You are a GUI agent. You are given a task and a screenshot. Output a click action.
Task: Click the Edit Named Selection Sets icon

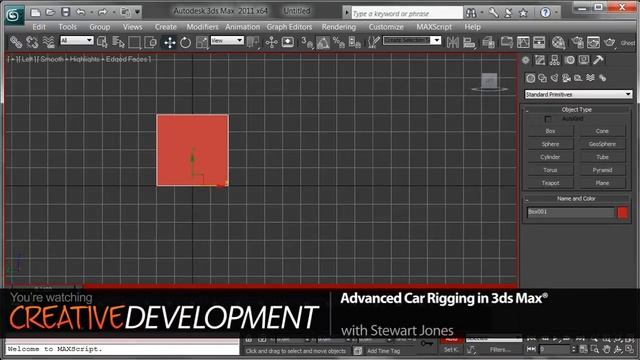pyautogui.click(x=373, y=42)
